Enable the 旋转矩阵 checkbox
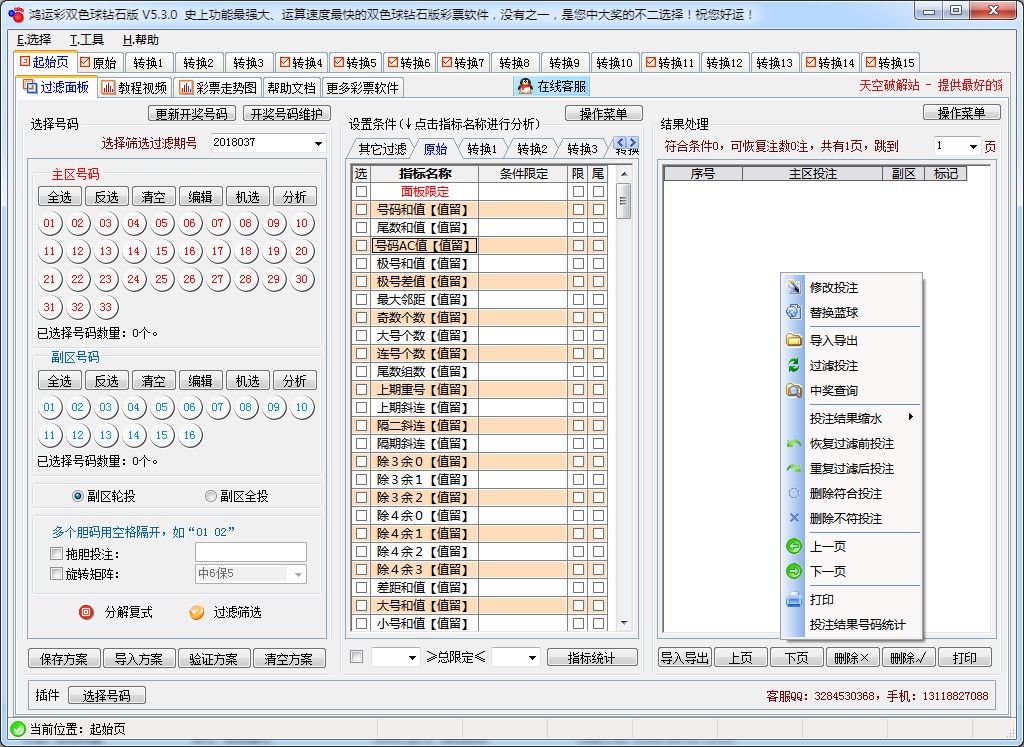Viewport: 1024px width, 747px height. pos(58,573)
